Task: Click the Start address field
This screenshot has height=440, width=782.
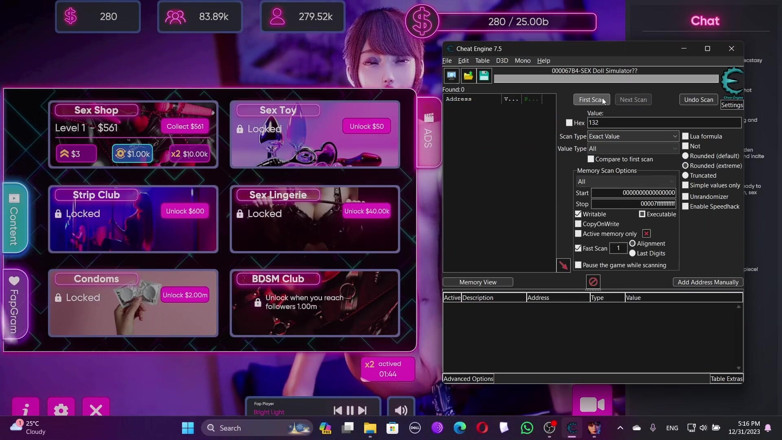Action: click(634, 193)
